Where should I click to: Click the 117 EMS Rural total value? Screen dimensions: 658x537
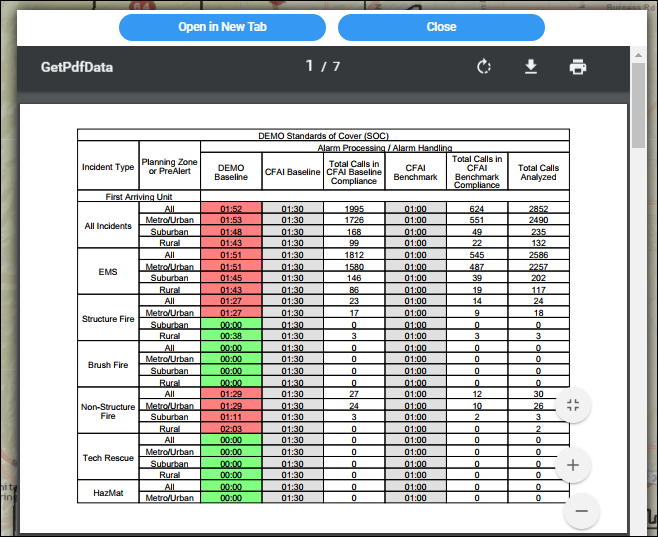click(538, 289)
